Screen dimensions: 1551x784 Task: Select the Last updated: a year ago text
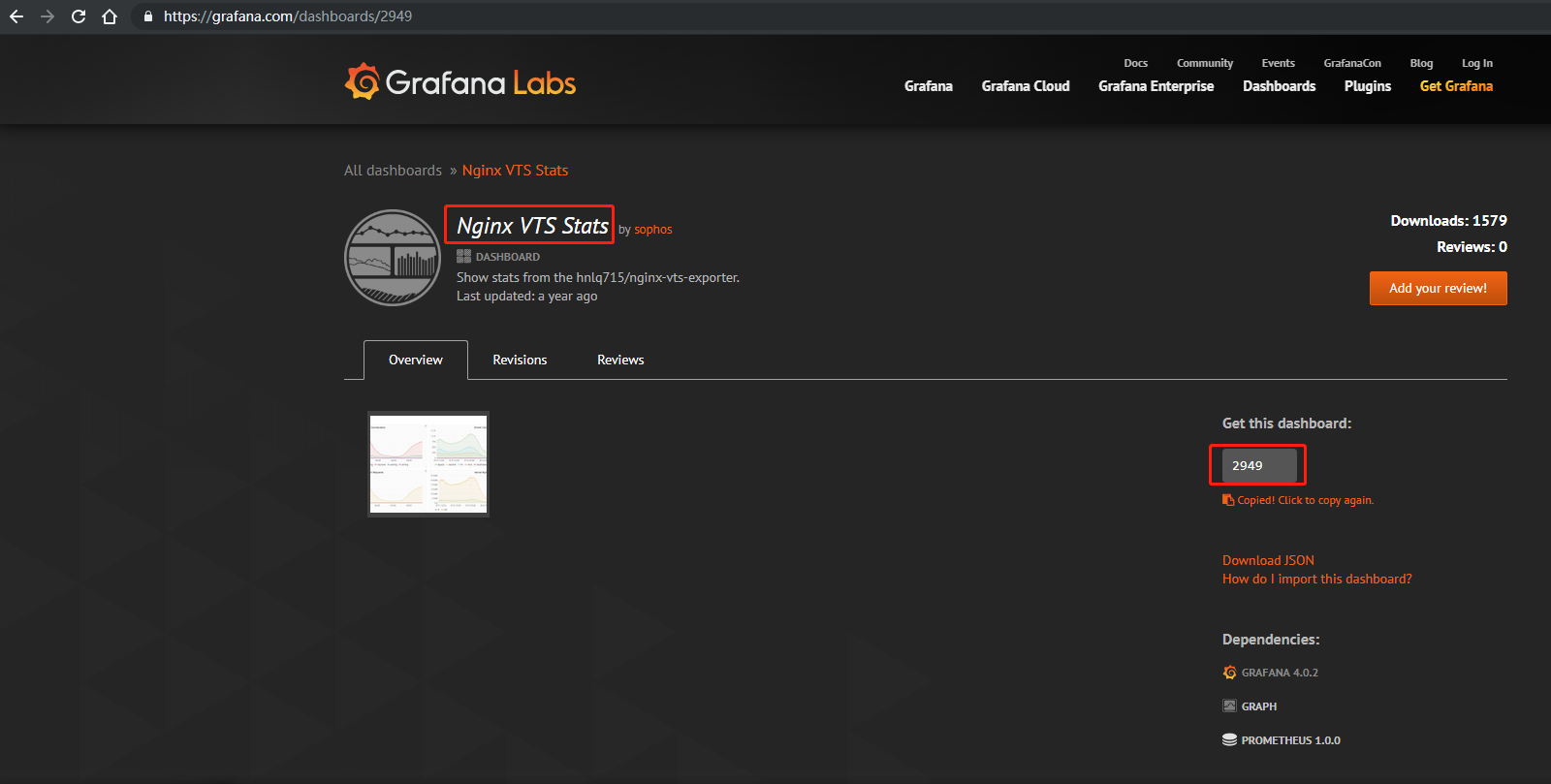[526, 297]
